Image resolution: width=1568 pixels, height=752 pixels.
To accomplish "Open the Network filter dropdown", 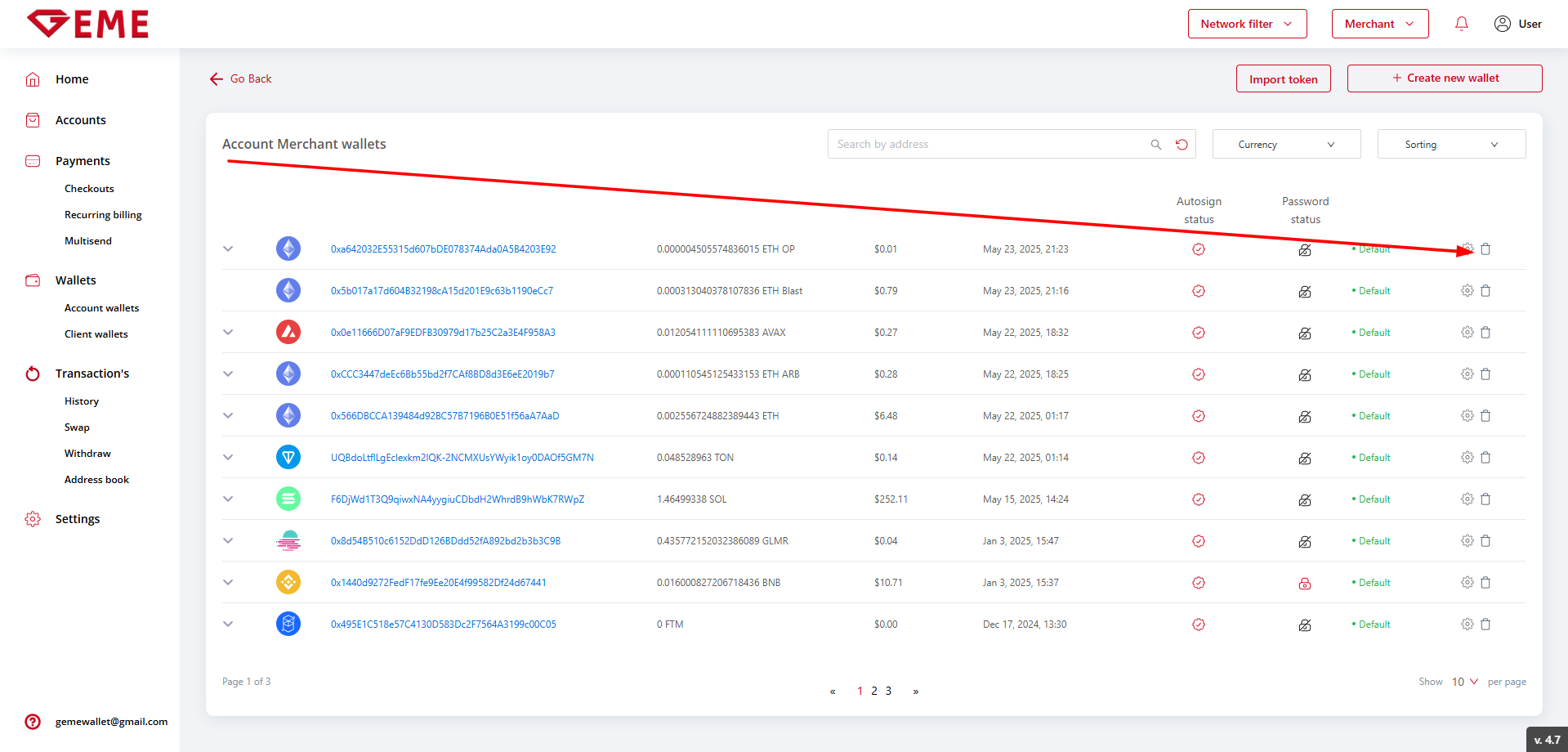I will [x=1247, y=24].
